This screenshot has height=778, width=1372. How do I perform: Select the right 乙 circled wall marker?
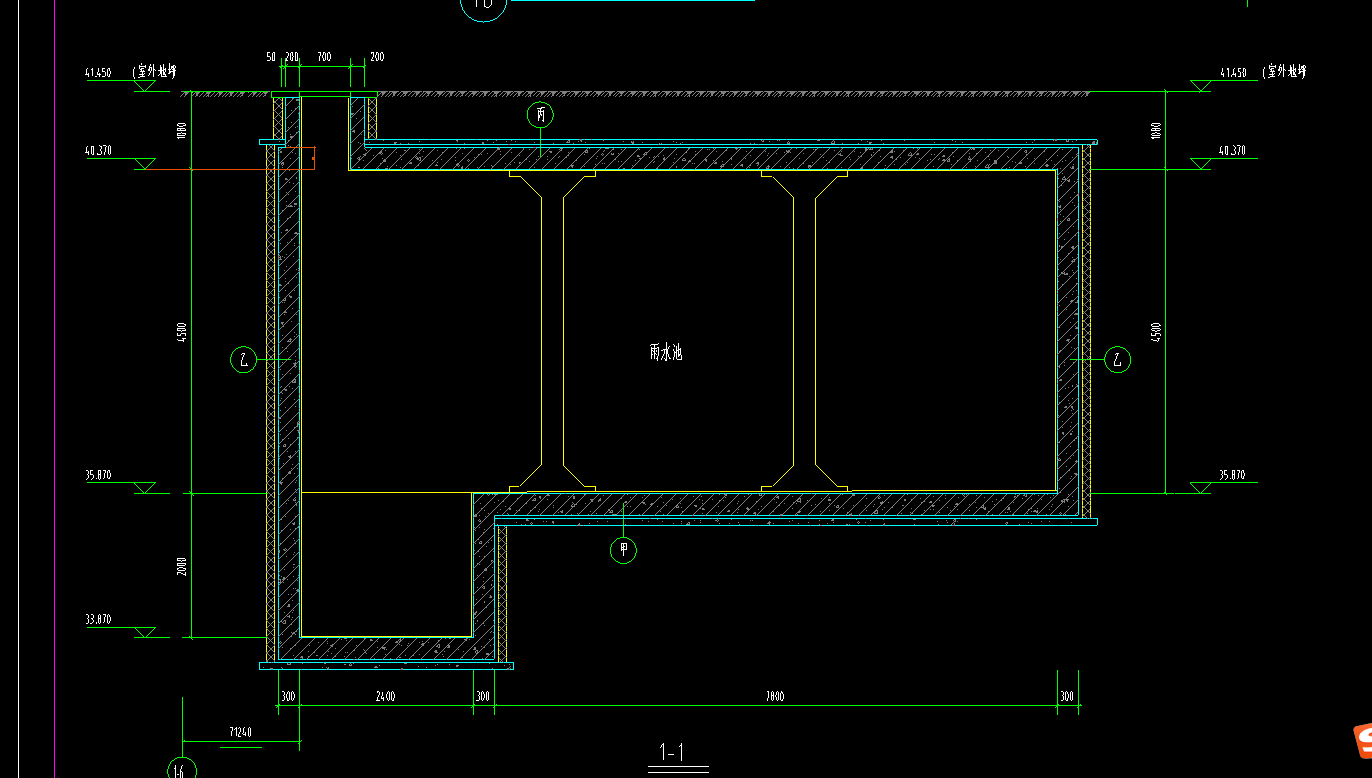click(1118, 359)
